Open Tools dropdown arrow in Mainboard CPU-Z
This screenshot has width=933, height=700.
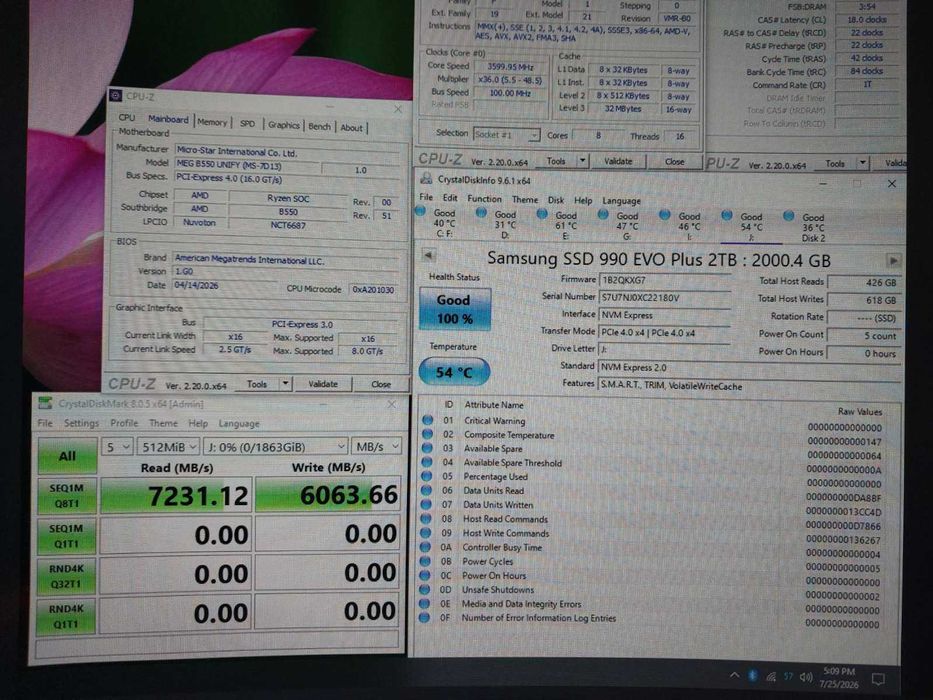point(286,383)
